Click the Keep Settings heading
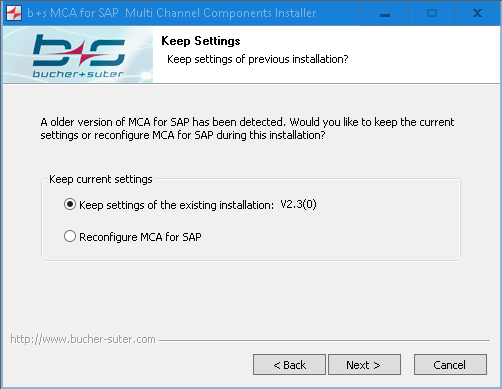The width and height of the screenshot is (502, 389). tap(201, 41)
